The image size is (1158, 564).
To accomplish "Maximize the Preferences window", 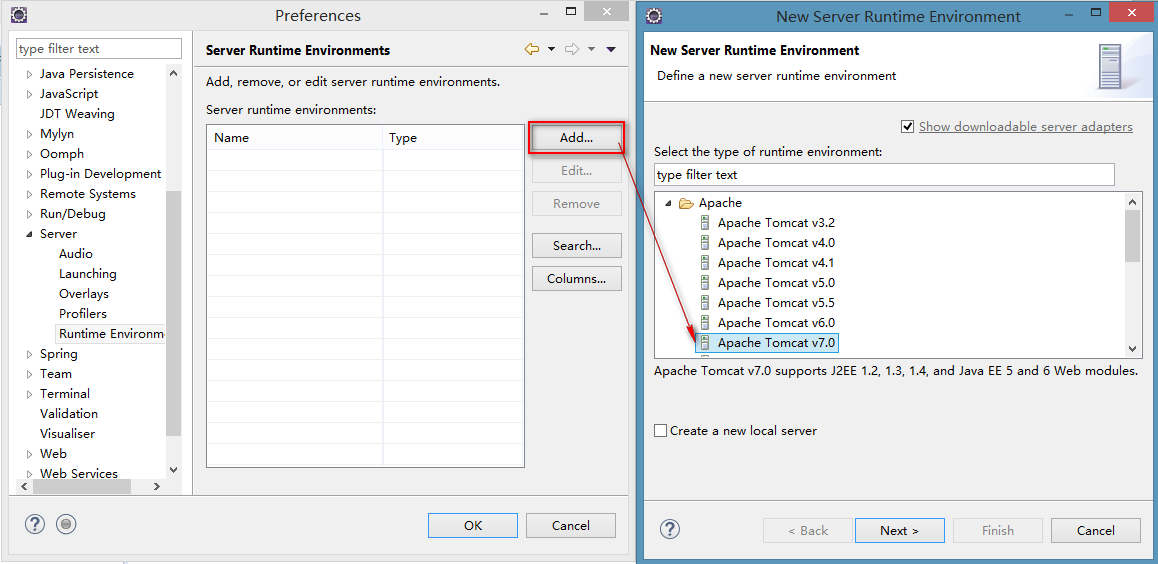I will (571, 12).
